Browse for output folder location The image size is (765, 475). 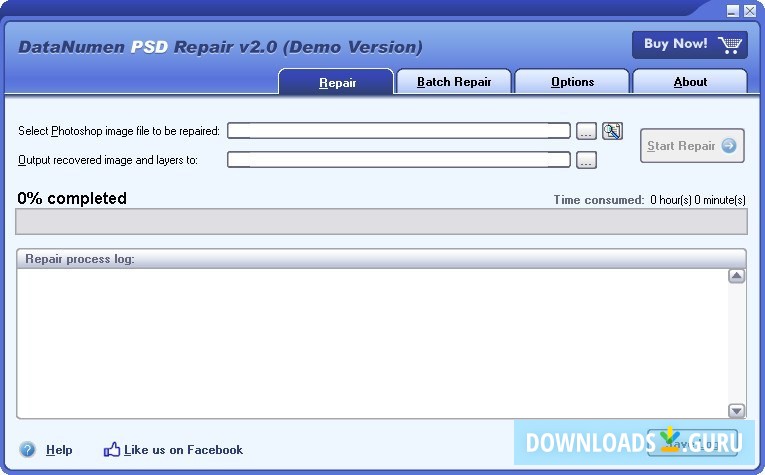tap(586, 160)
